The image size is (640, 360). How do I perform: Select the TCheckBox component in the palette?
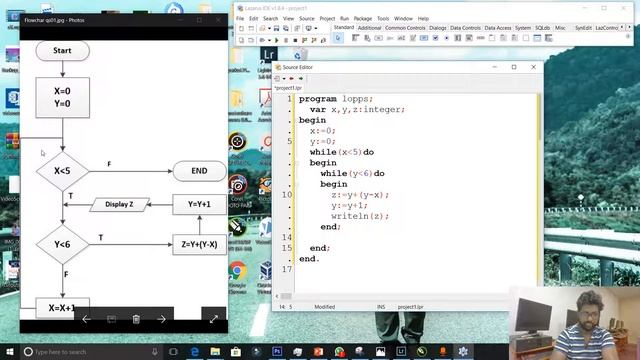click(436, 38)
